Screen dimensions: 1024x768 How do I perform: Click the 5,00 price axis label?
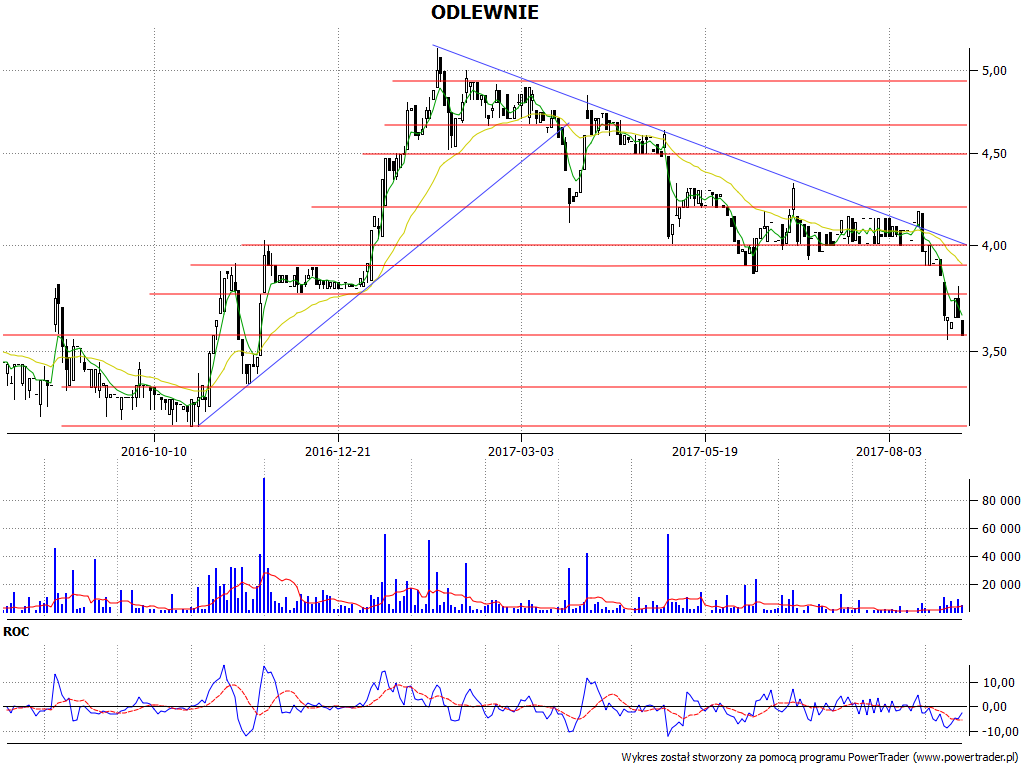993,71
